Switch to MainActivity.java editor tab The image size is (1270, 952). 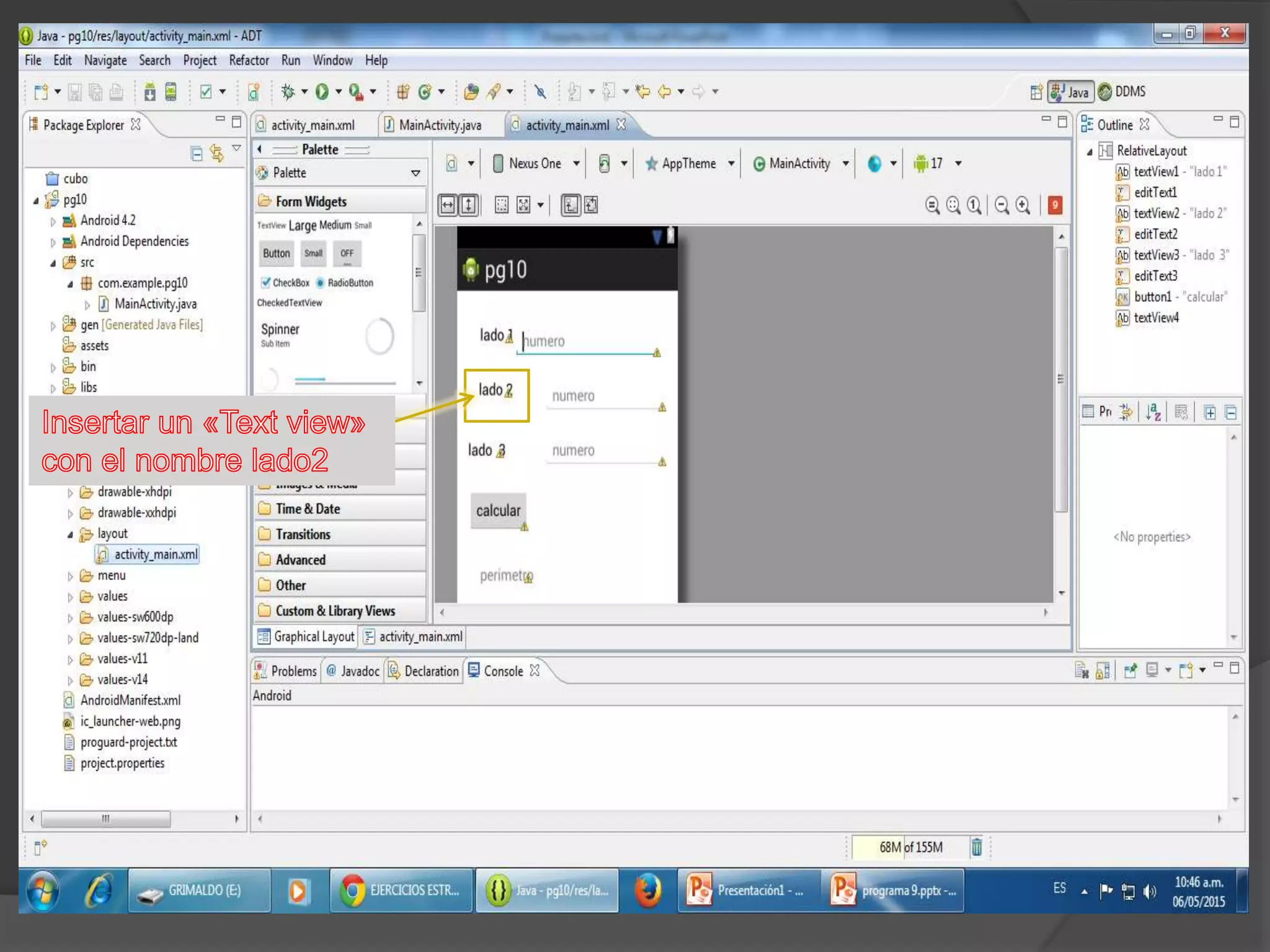tap(439, 125)
